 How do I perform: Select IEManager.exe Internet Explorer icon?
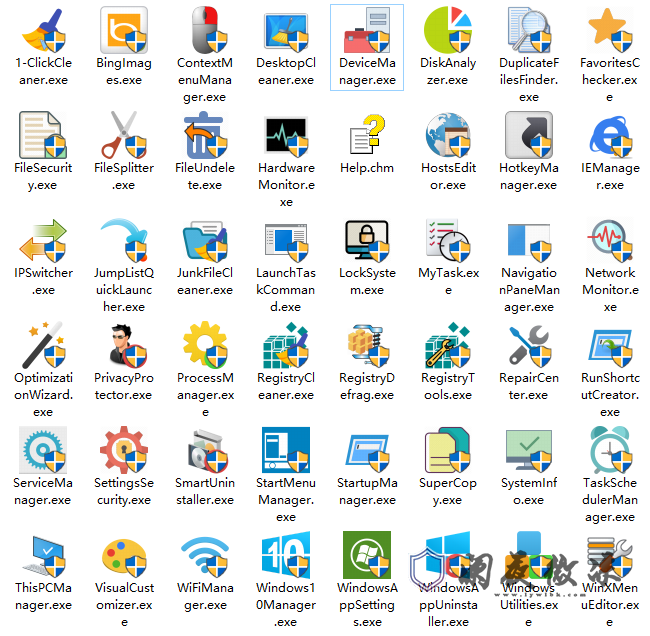tap(610, 135)
